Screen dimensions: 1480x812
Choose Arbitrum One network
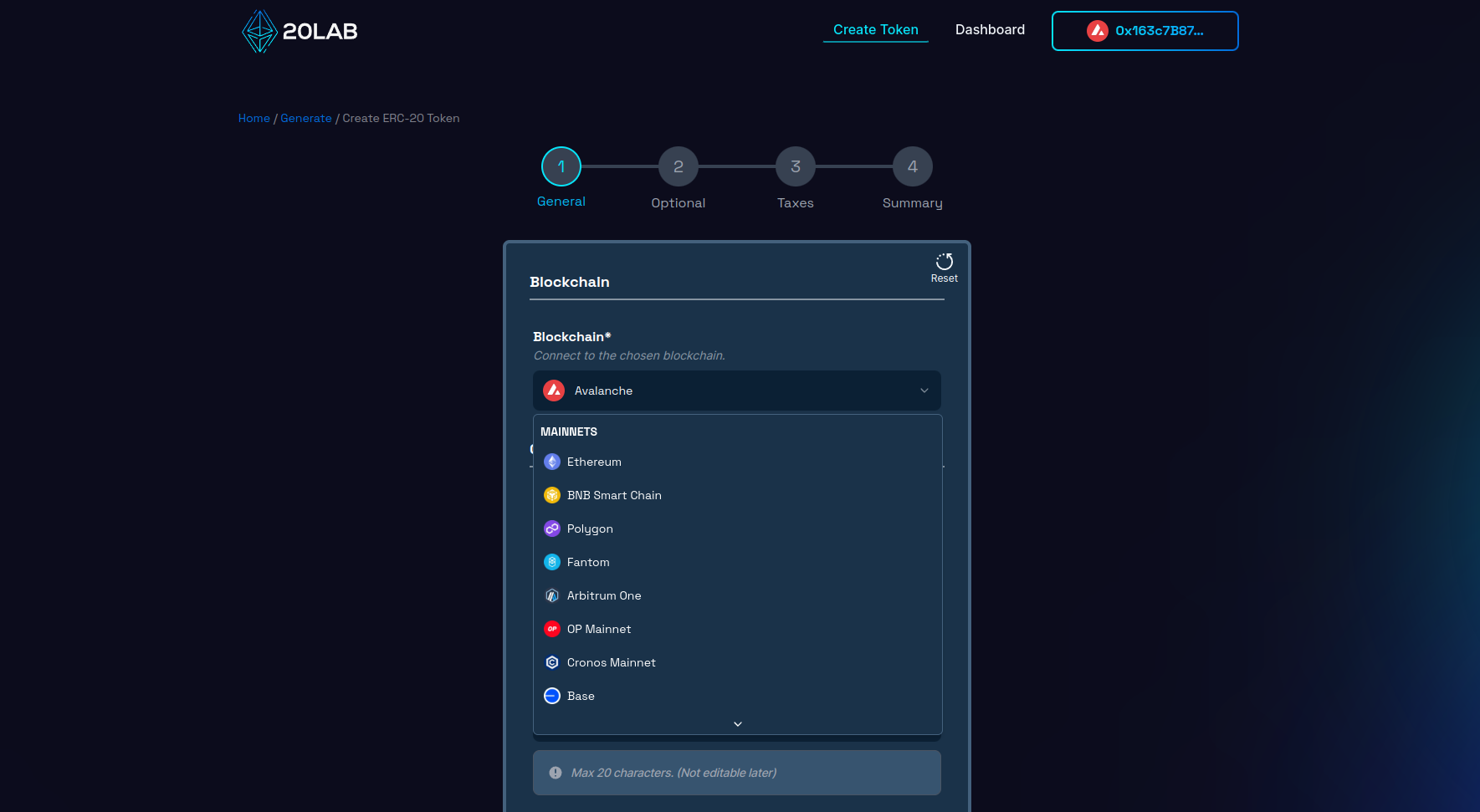pos(738,595)
